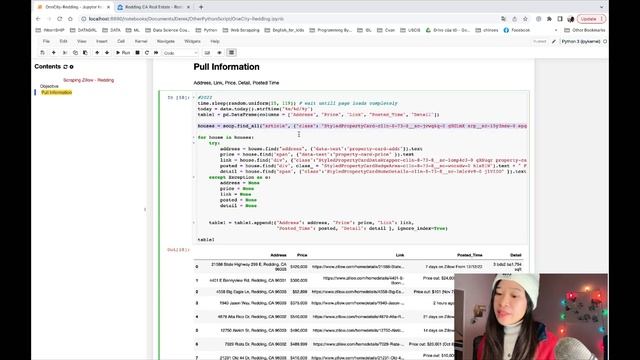The width and height of the screenshot is (640, 360).
Task: Toggle the browser side panel icon
Action: (x=560, y=19)
